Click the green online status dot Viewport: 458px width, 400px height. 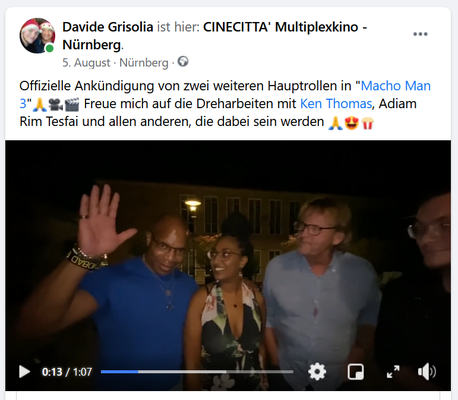[x=50, y=48]
